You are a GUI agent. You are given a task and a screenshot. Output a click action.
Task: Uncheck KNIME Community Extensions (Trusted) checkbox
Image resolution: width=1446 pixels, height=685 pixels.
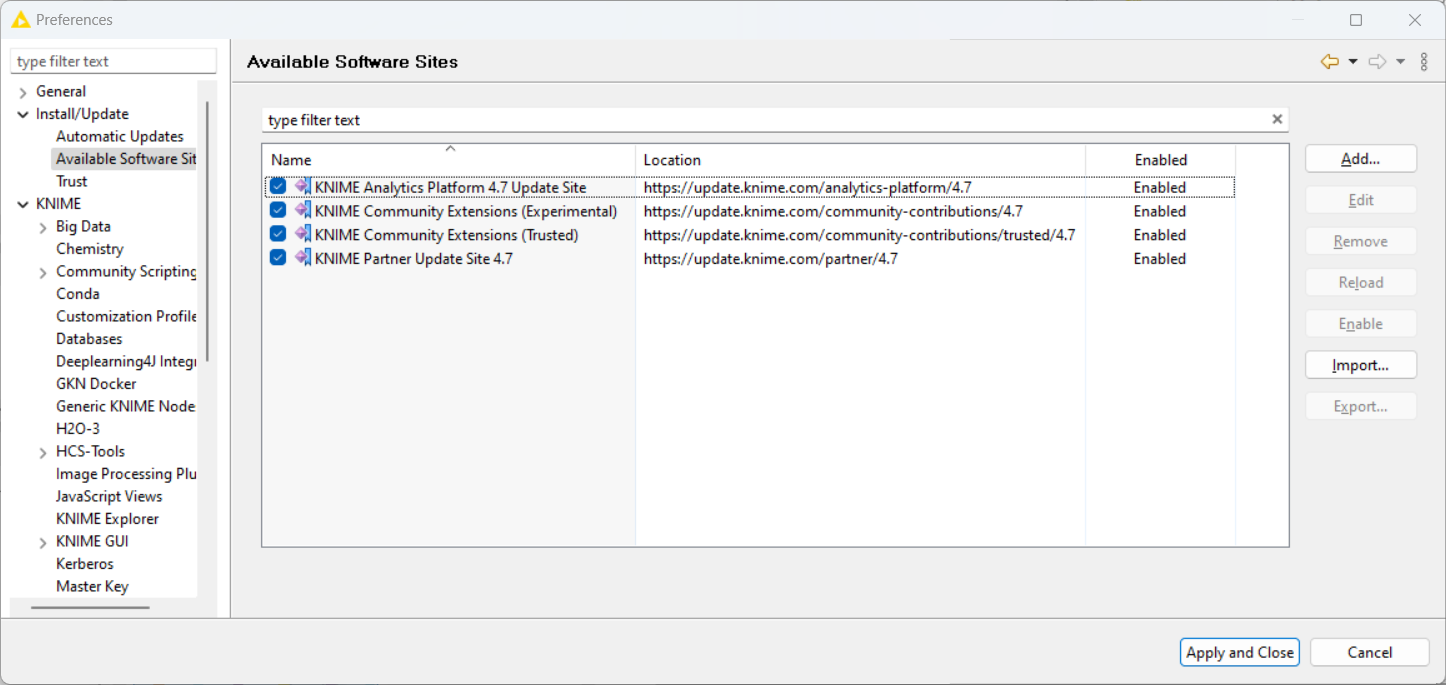coord(278,235)
